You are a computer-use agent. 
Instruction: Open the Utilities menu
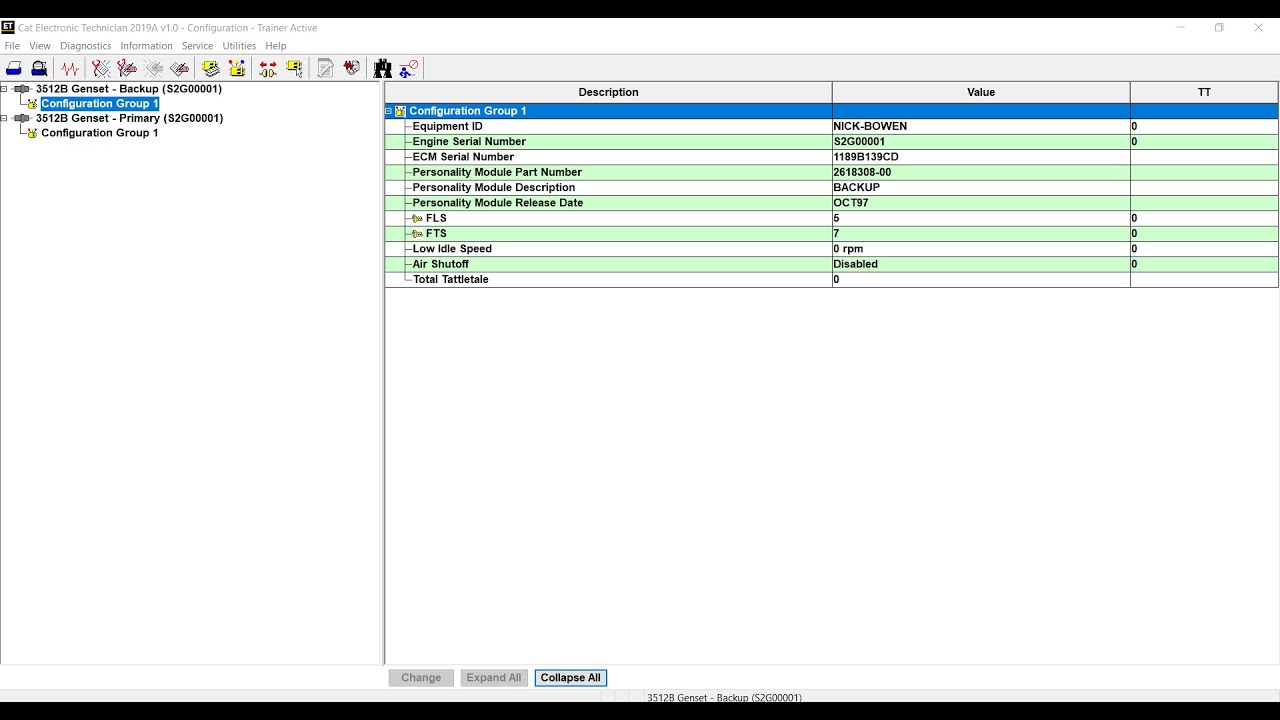239,46
